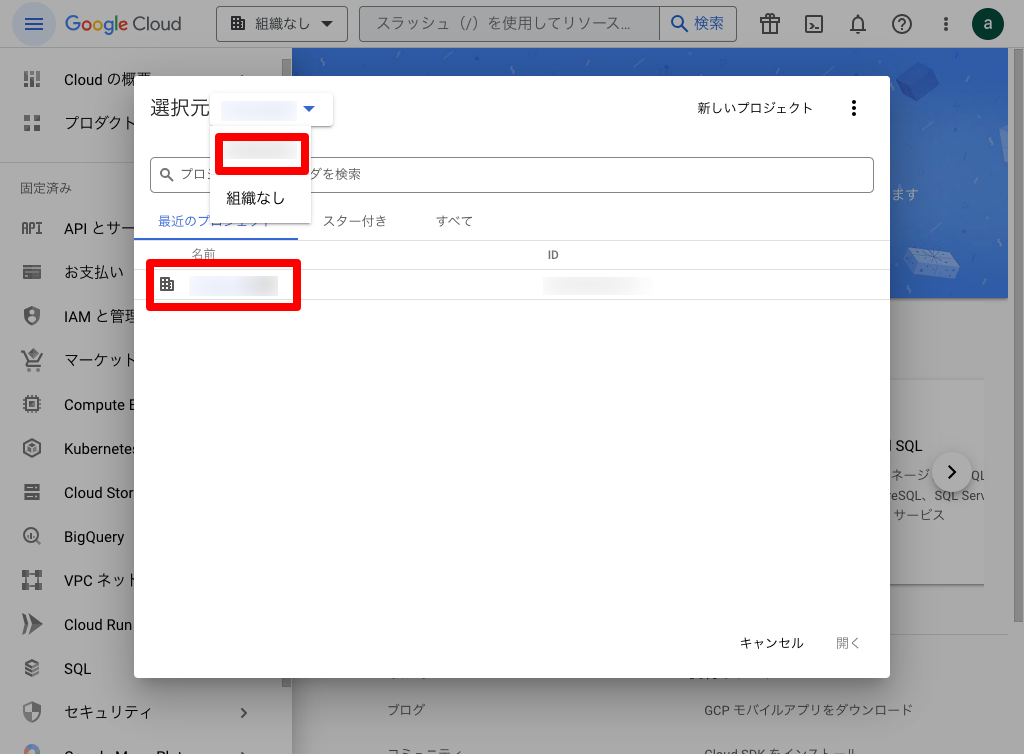Open the help question mark icon
The width and height of the screenshot is (1024, 754).
click(x=902, y=24)
